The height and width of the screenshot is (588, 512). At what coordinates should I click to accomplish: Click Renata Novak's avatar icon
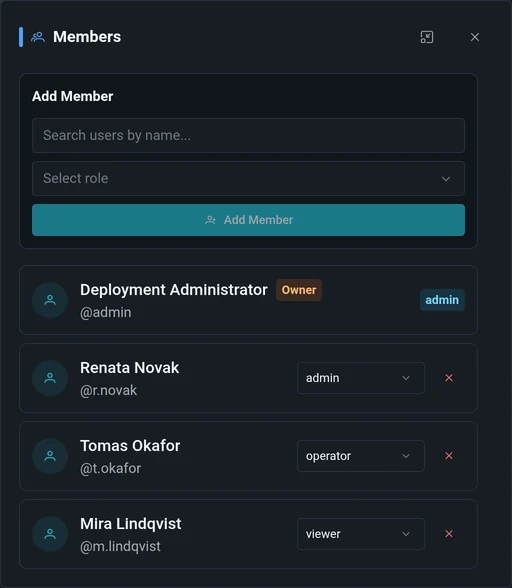click(50, 378)
